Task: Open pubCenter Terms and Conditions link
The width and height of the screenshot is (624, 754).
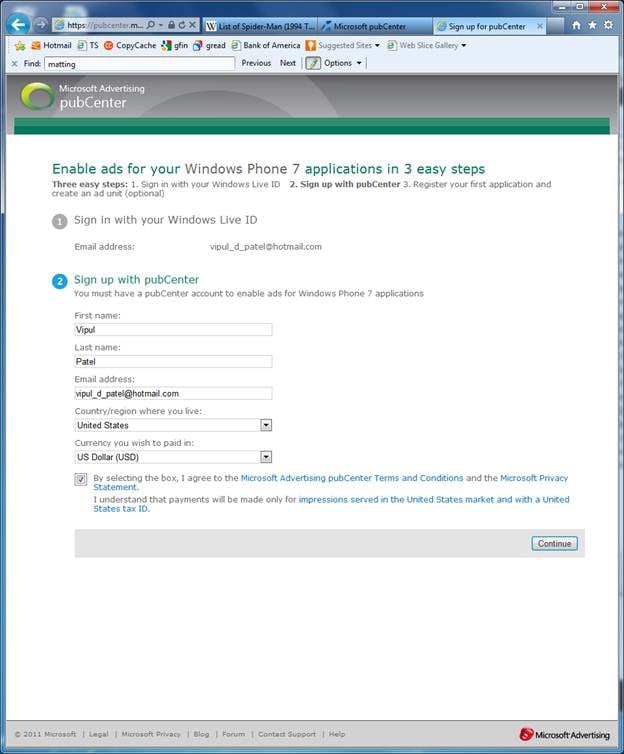Action: point(352,478)
